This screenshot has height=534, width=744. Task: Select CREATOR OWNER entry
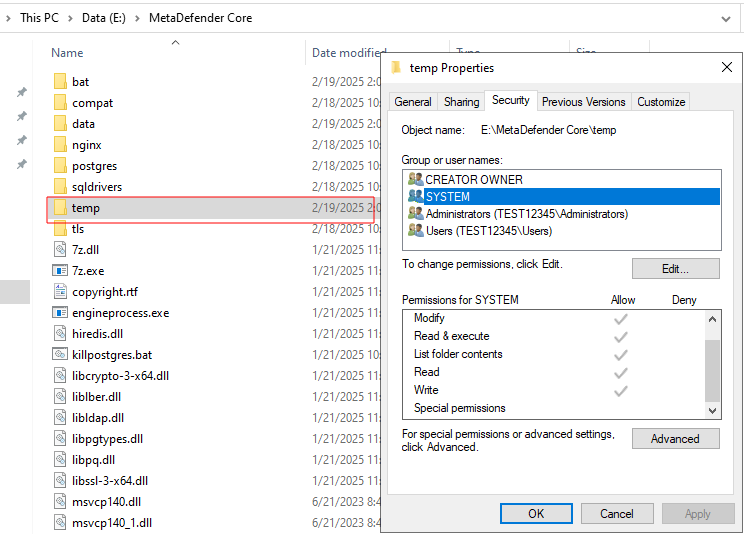562,179
